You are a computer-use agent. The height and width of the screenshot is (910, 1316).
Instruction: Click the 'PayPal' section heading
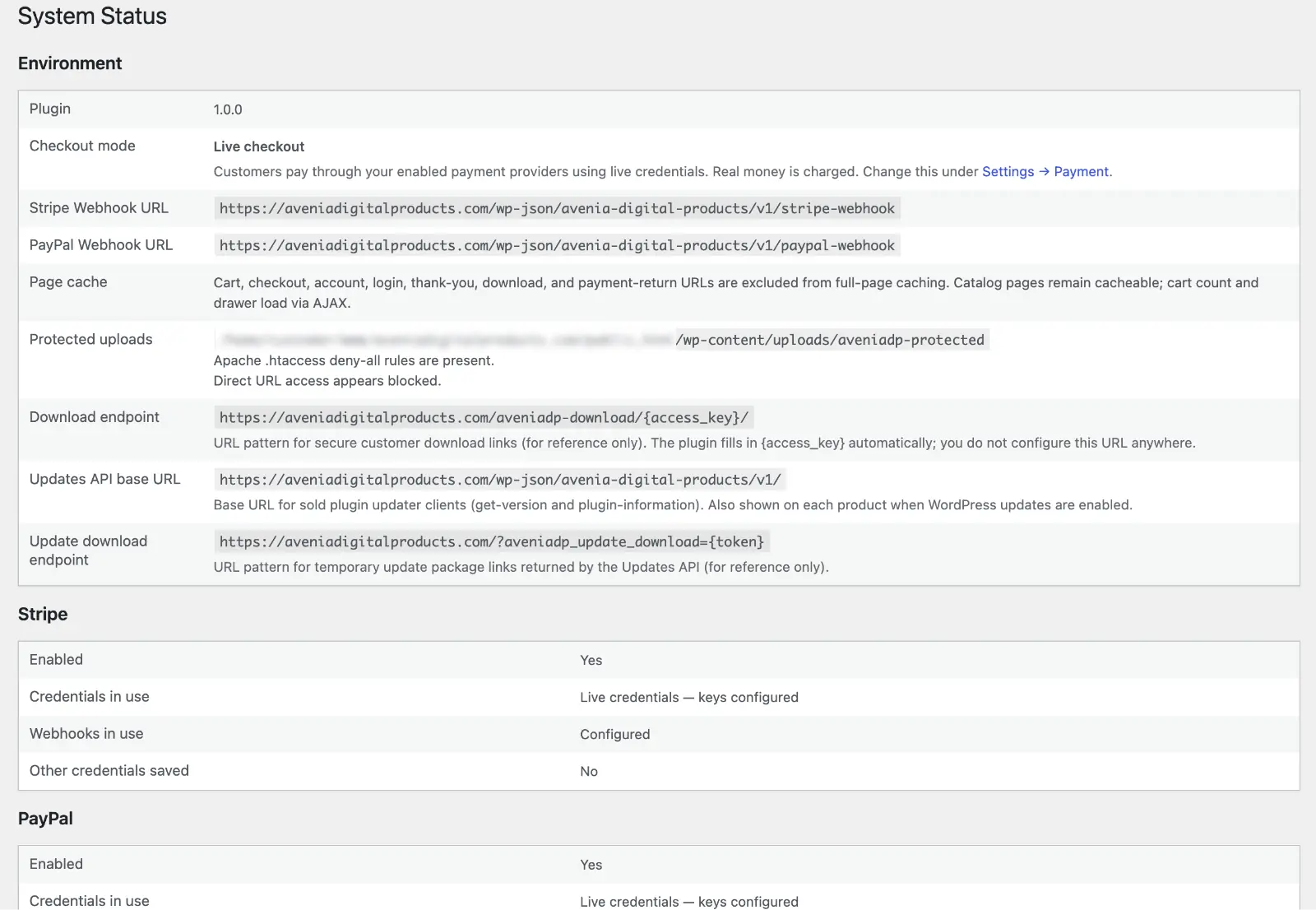point(45,819)
